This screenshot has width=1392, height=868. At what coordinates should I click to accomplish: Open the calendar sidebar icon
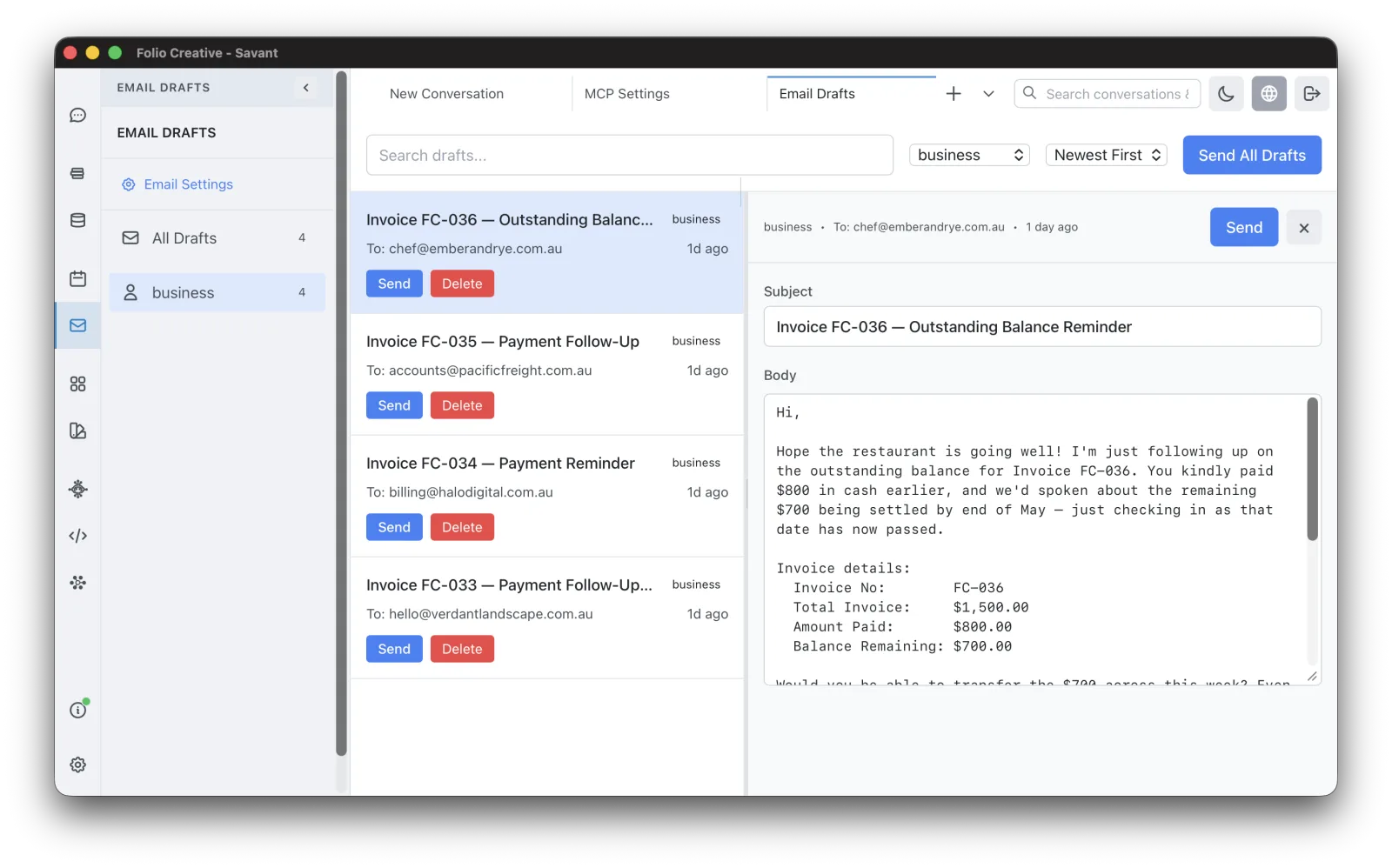tap(77, 278)
